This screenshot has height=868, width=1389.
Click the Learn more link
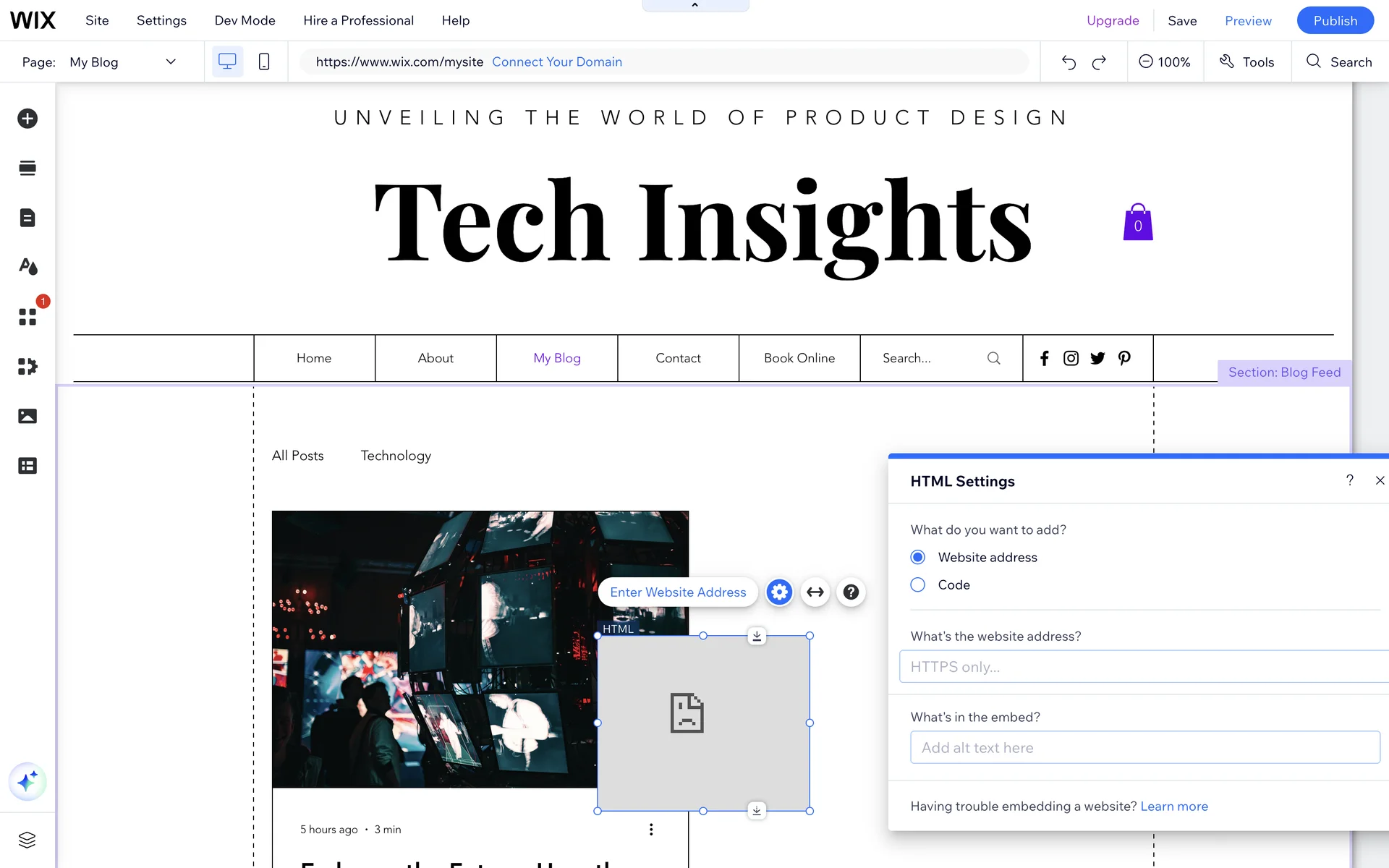click(1173, 807)
